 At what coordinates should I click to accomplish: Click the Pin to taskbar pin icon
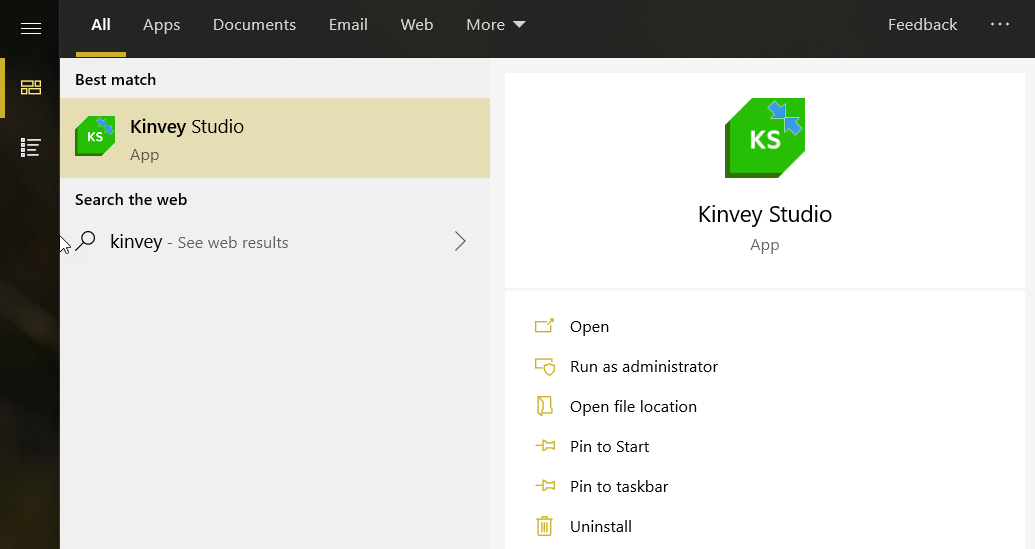(x=545, y=486)
